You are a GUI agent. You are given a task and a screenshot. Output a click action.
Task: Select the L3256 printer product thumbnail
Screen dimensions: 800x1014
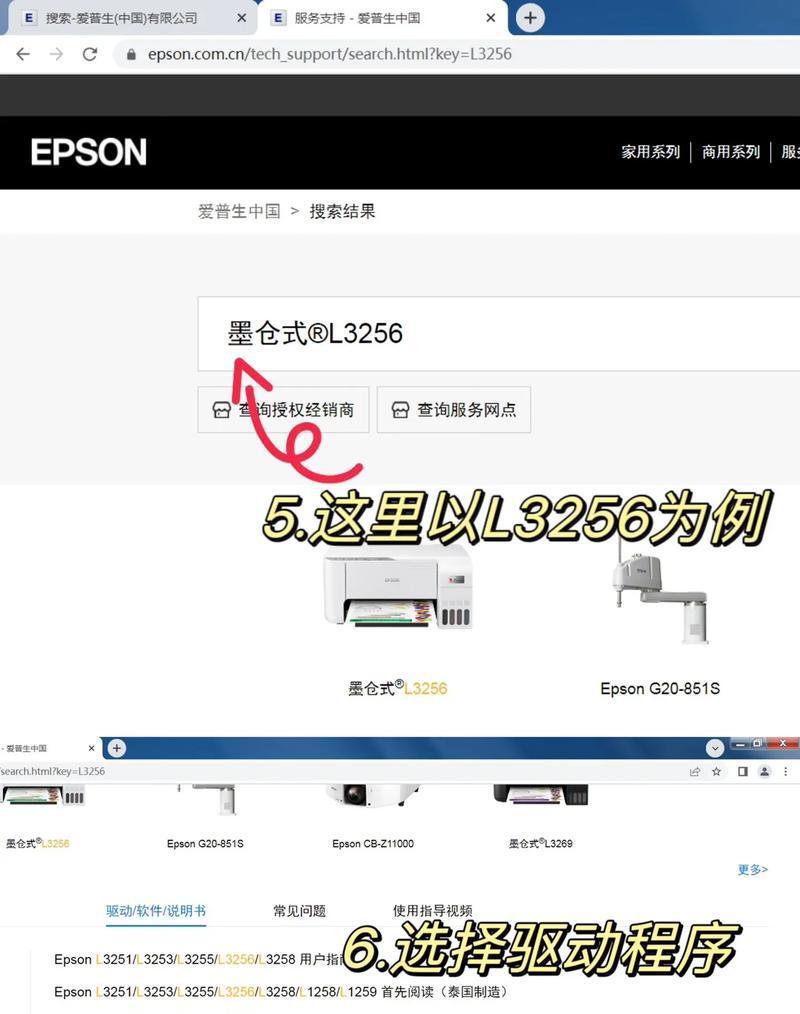coord(398,587)
